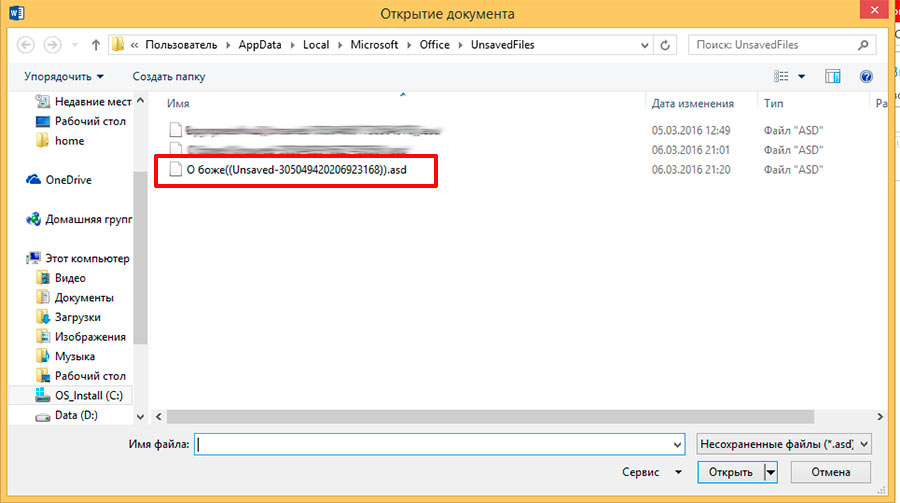Click the Отмена button
900x503 pixels.
[831, 472]
